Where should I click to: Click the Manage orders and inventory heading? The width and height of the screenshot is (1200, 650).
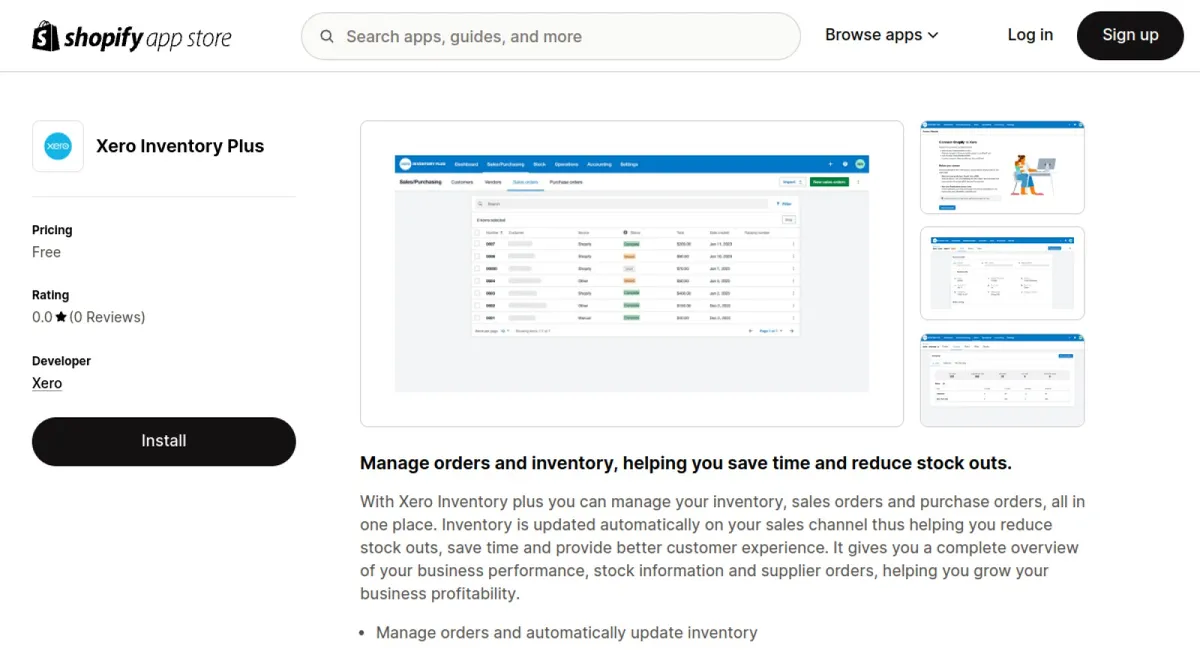click(x=686, y=463)
